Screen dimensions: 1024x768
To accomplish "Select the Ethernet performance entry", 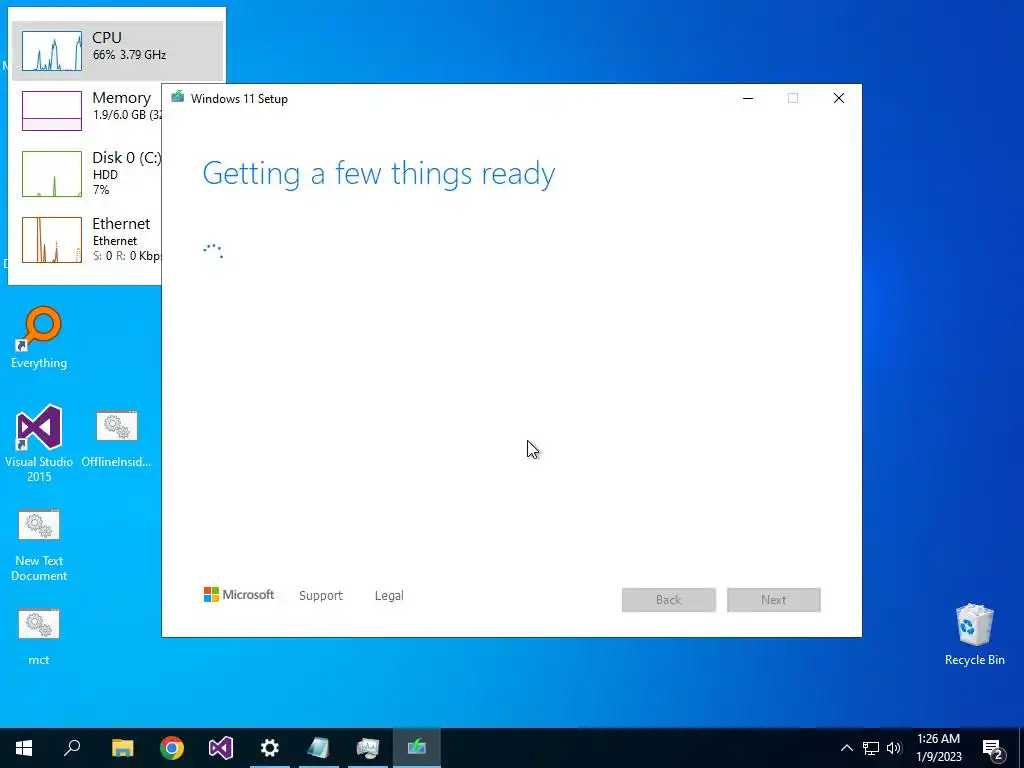I will pyautogui.click(x=86, y=240).
